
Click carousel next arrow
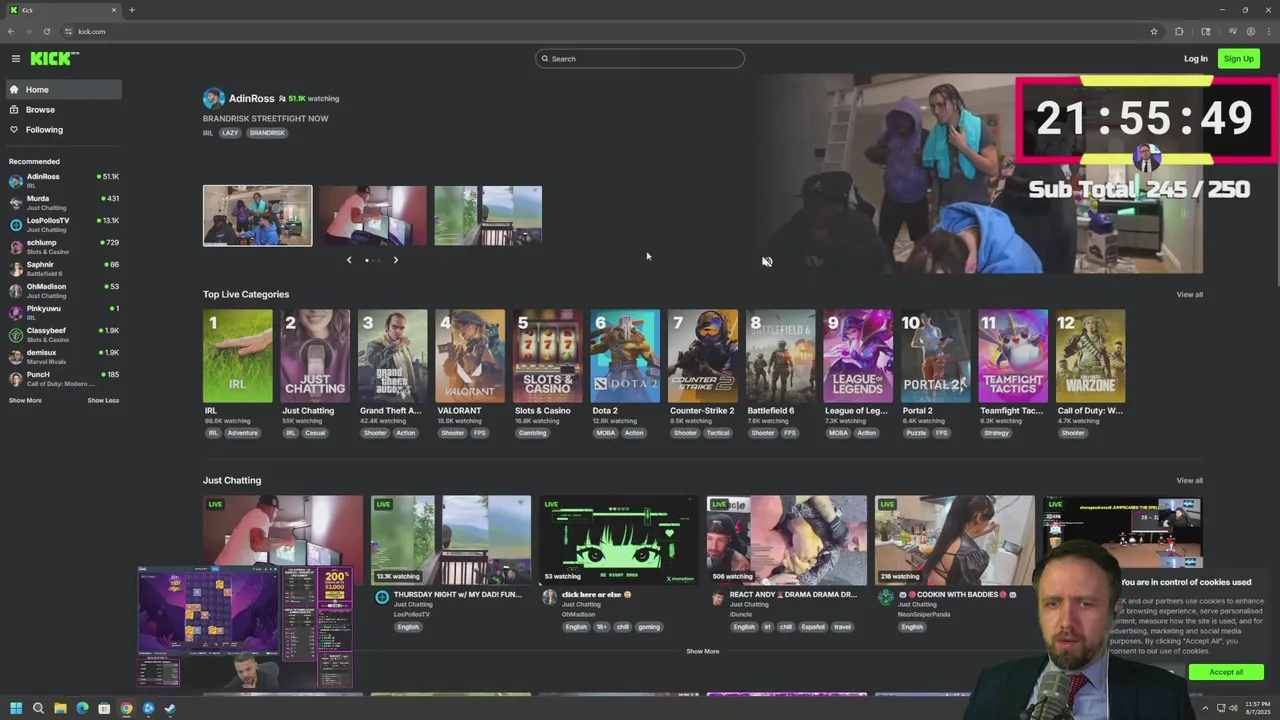[x=395, y=260]
